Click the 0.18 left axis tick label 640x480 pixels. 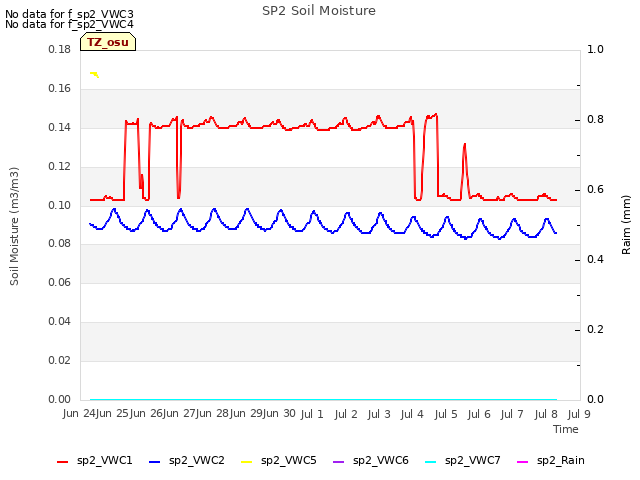[60, 49]
